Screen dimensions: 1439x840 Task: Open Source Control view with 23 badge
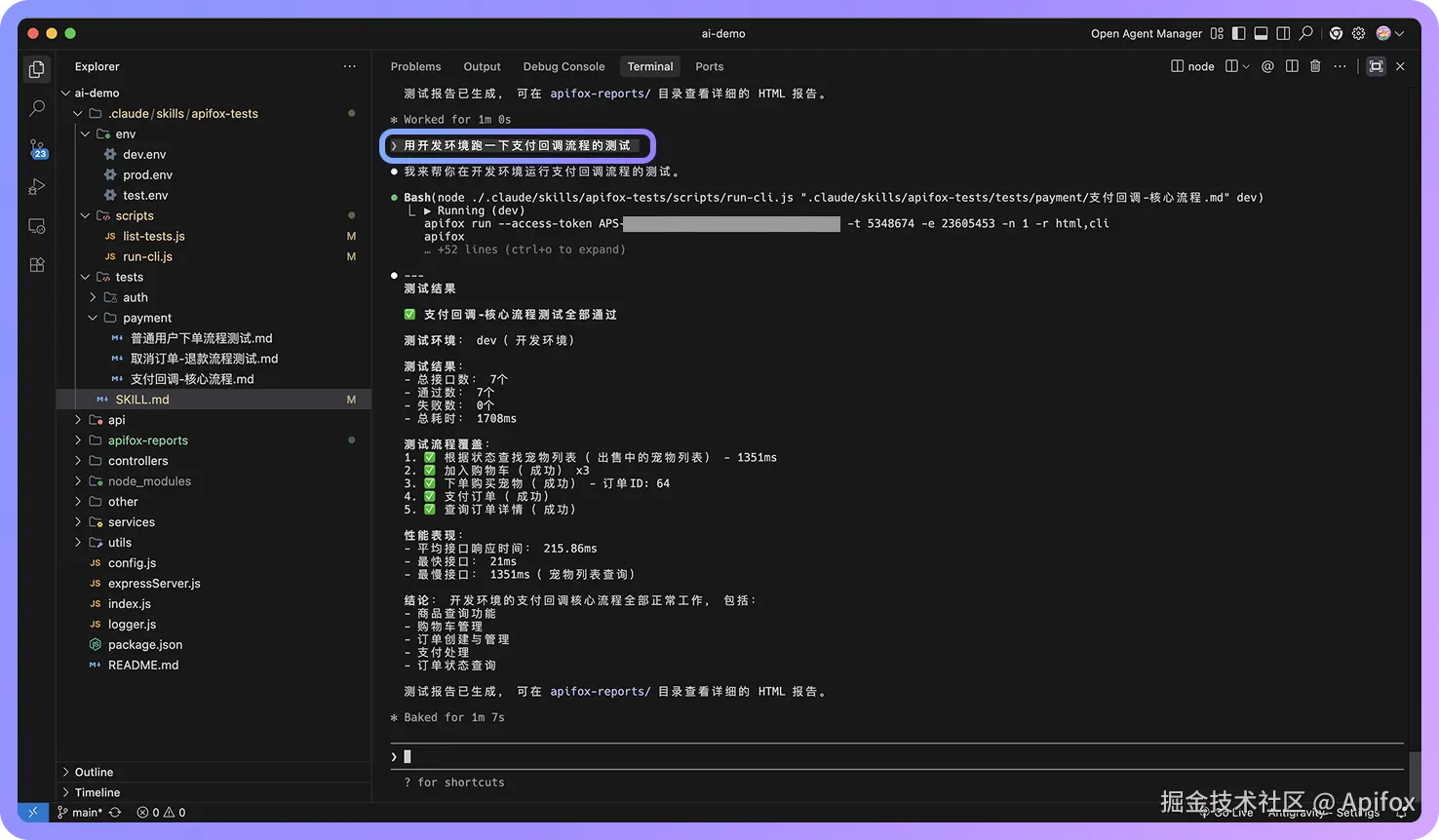pos(37,148)
